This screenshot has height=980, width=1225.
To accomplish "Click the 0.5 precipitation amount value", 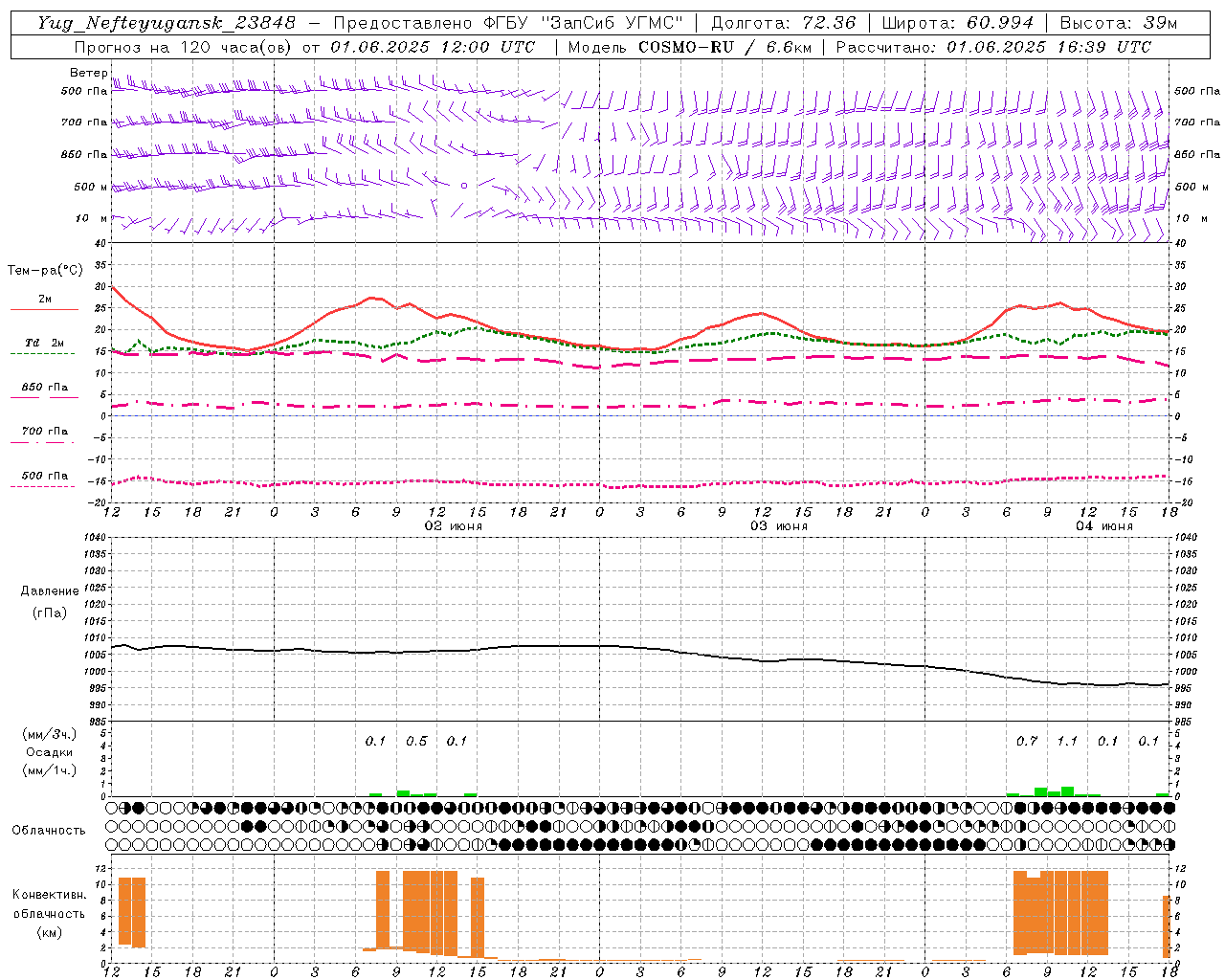I will coord(416,742).
